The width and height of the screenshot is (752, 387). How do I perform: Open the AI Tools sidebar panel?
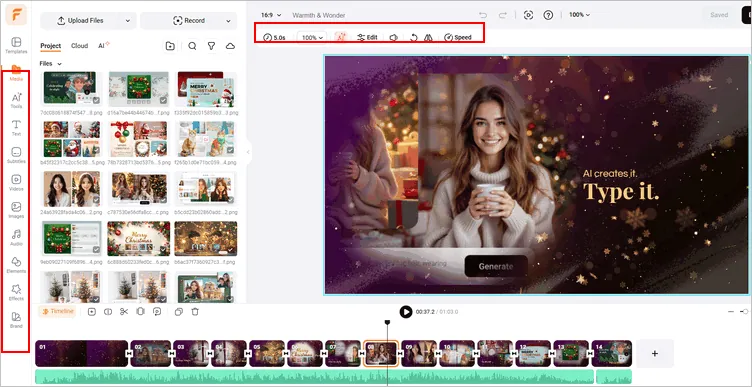(x=16, y=100)
